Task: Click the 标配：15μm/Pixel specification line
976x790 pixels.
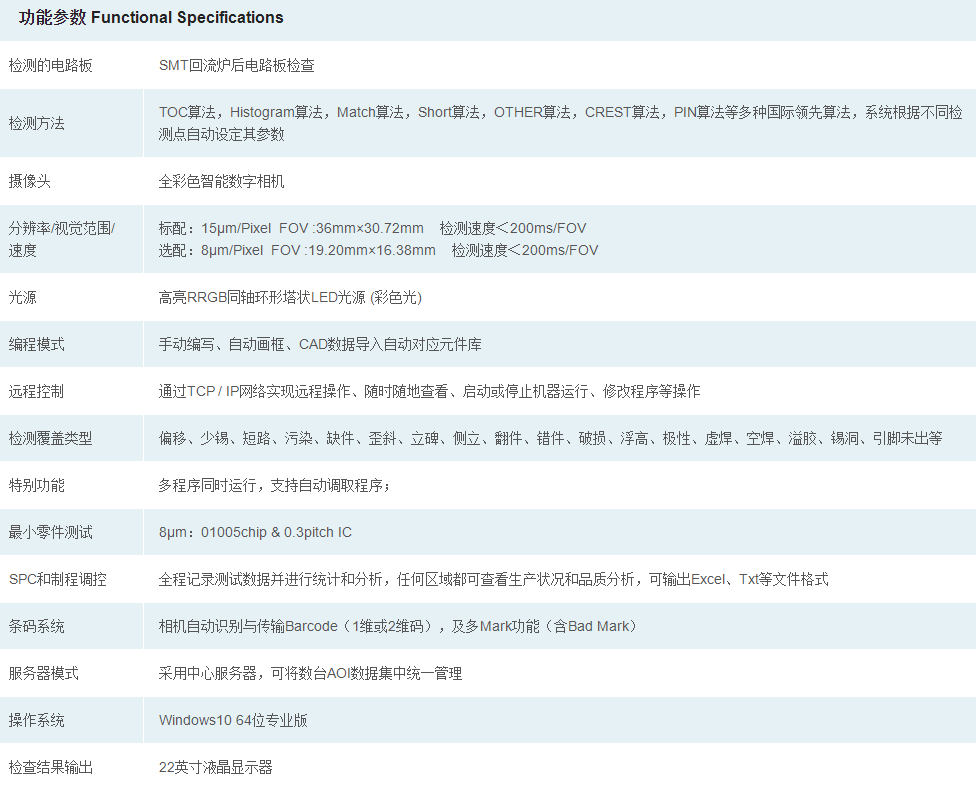Action: [x=372, y=228]
